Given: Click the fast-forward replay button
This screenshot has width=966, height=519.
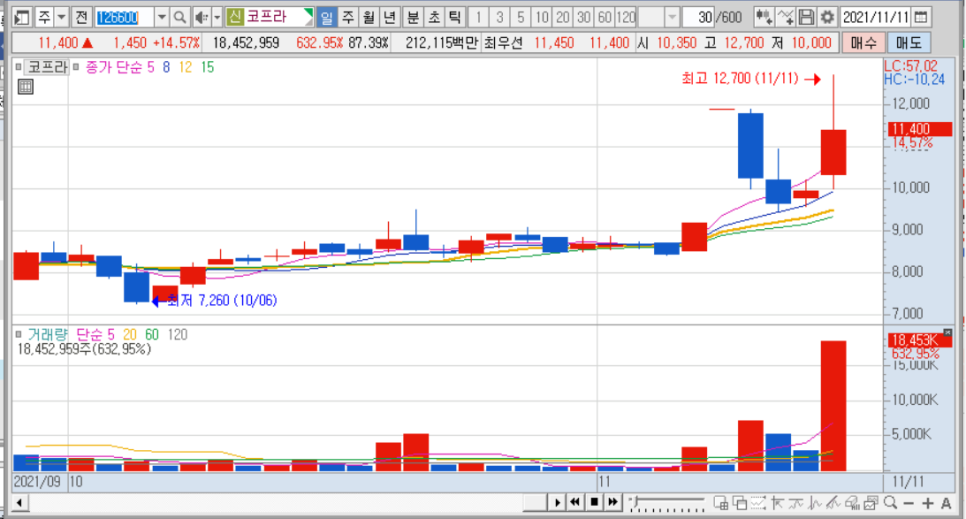Looking at the screenshot, I should point(613,502).
